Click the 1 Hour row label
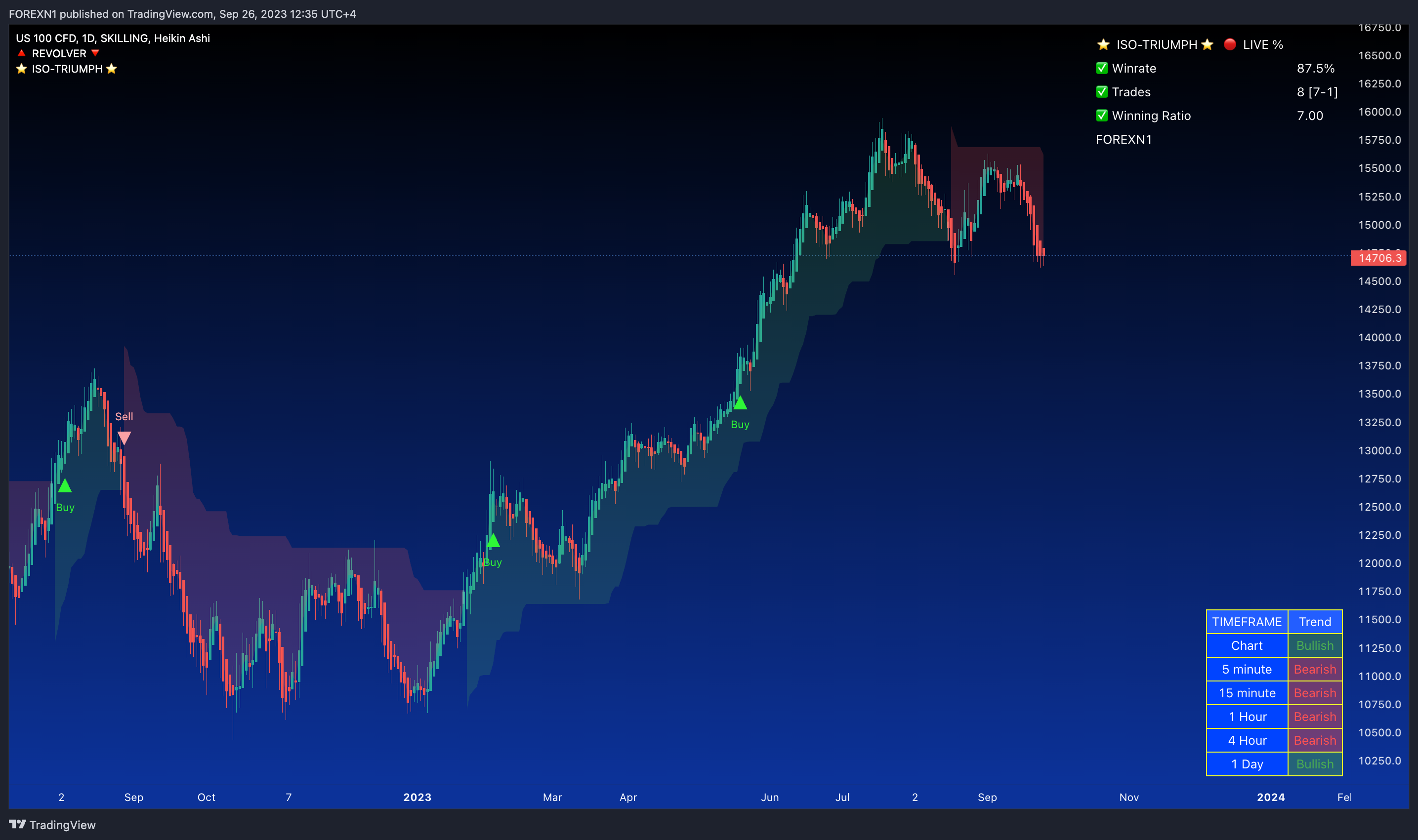 (x=1247, y=717)
